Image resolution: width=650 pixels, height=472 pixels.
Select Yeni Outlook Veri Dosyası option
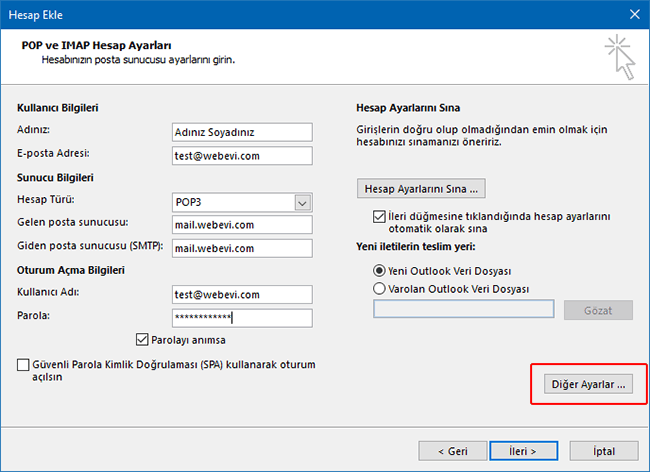(379, 270)
